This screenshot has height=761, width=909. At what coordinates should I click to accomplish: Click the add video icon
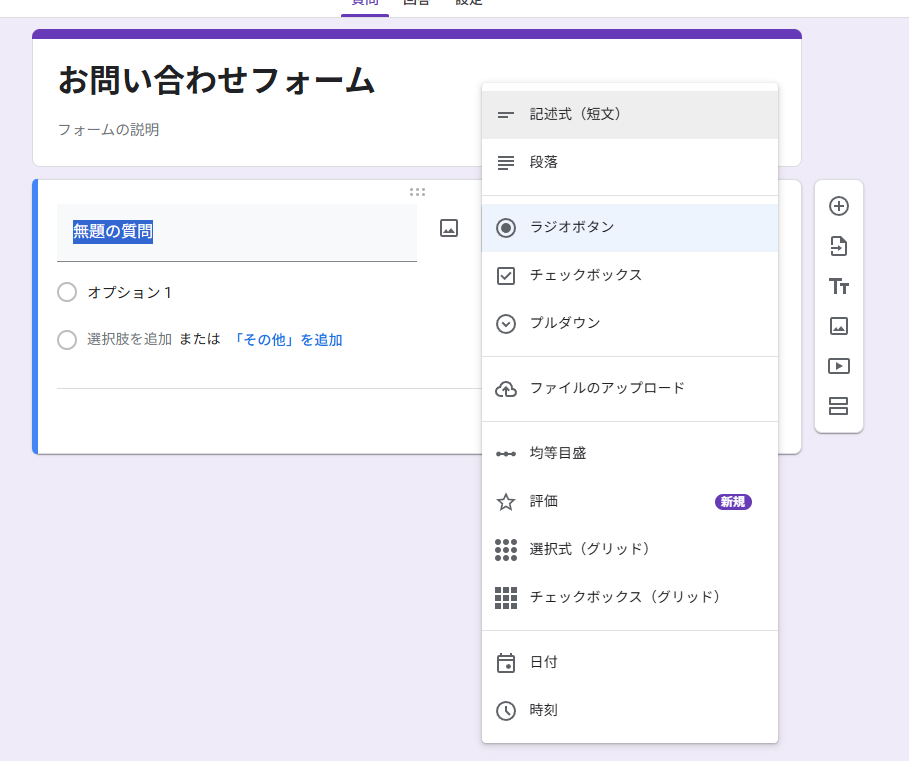coord(839,366)
